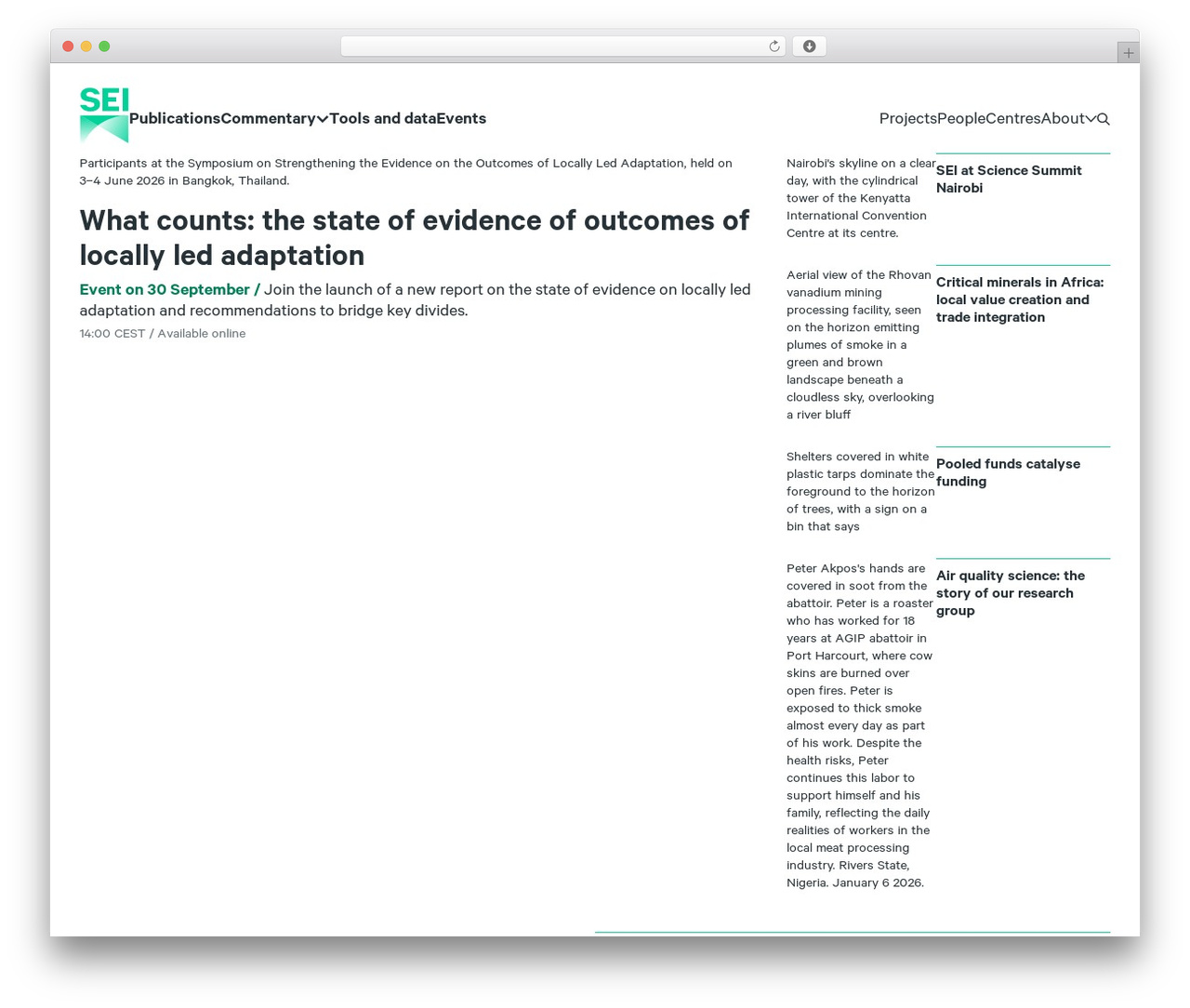Click the browser download icon
The image size is (1190, 1008).
(809, 46)
